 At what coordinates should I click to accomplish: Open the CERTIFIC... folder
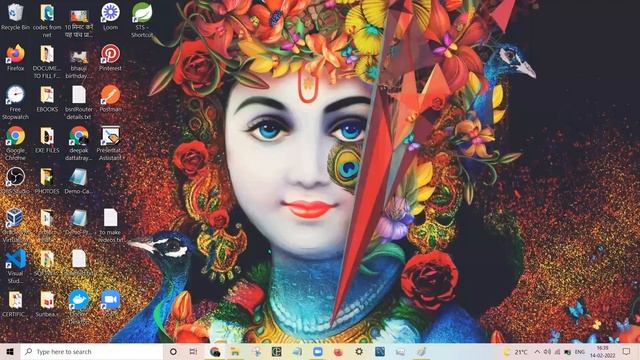(x=15, y=303)
